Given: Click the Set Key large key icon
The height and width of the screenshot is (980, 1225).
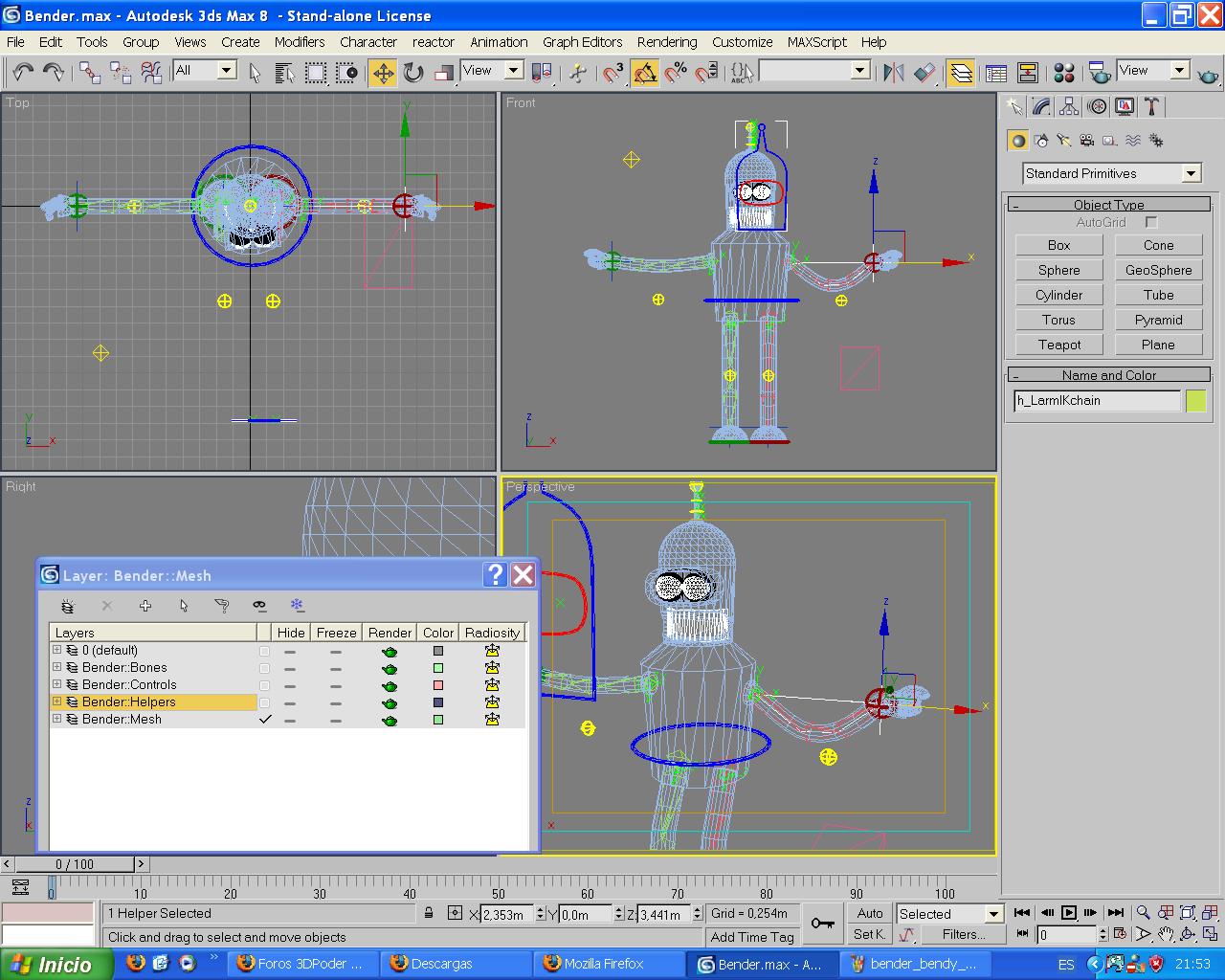Looking at the screenshot, I should click(x=822, y=923).
